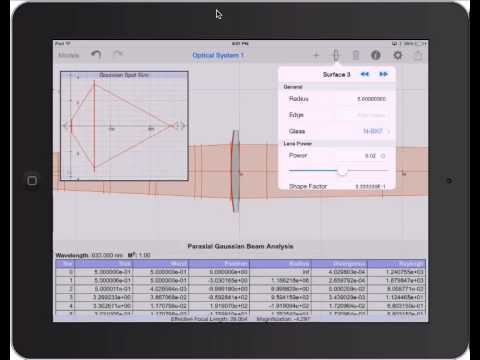Viewport: 480px width, 360px height.
Task: Tap the Effective Focal Length readout
Action: pos(209,319)
